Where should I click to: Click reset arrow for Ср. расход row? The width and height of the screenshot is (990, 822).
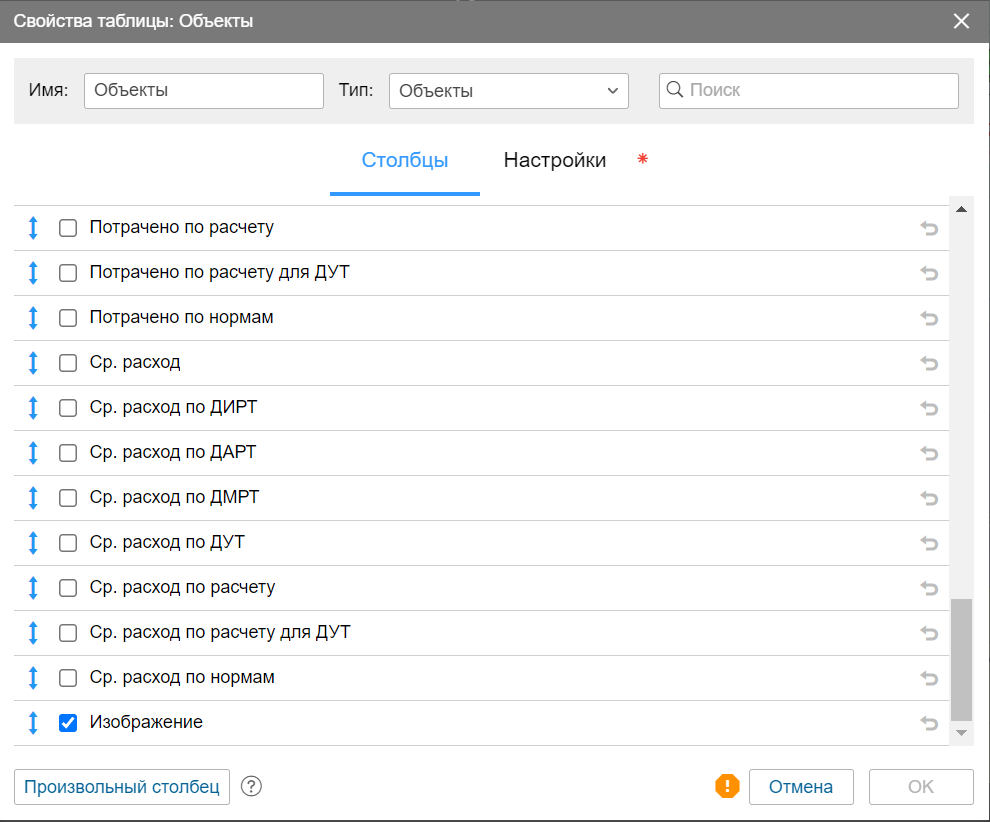tap(929, 363)
